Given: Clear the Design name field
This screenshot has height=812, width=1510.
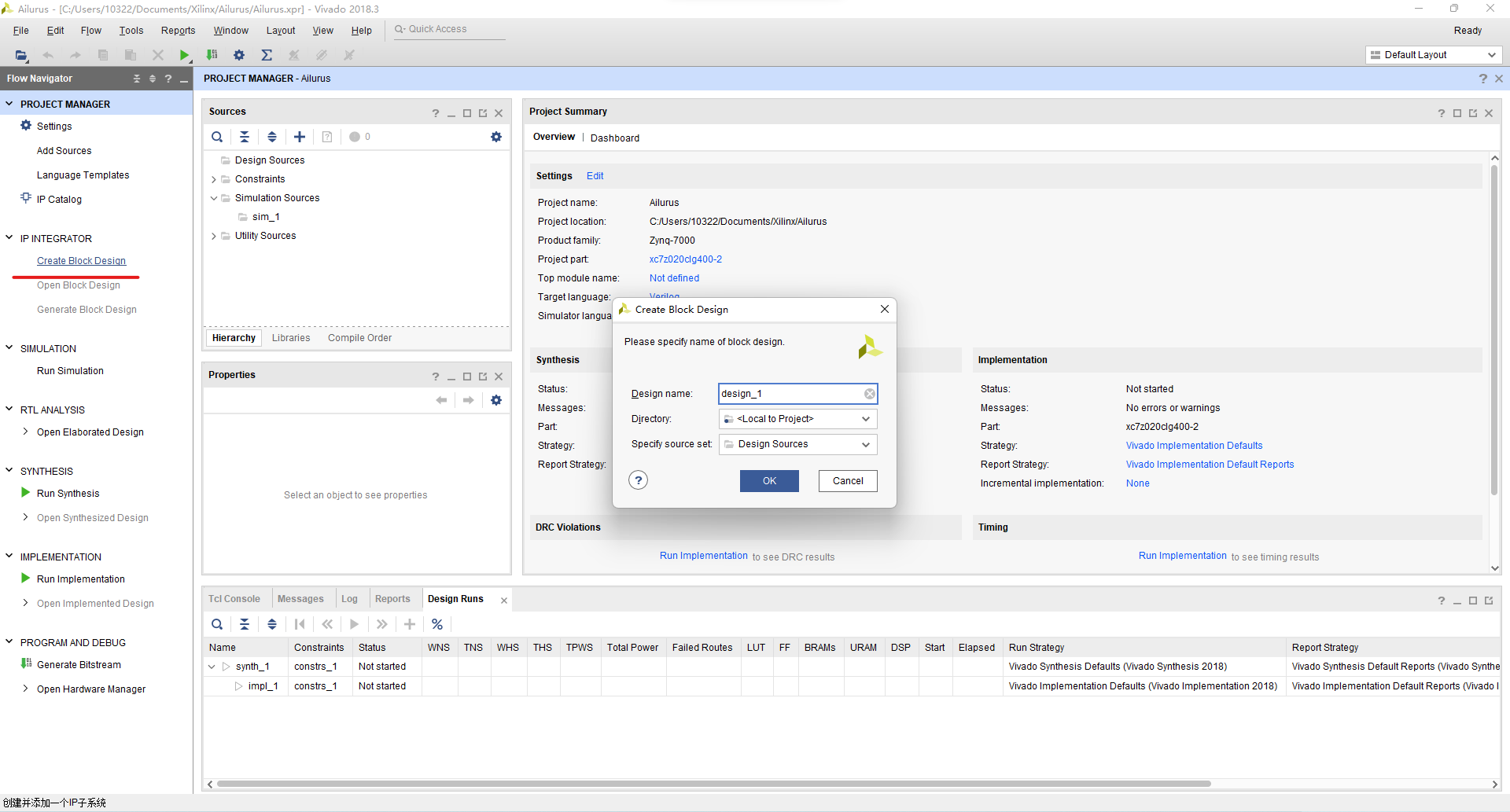Looking at the screenshot, I should click(x=870, y=394).
